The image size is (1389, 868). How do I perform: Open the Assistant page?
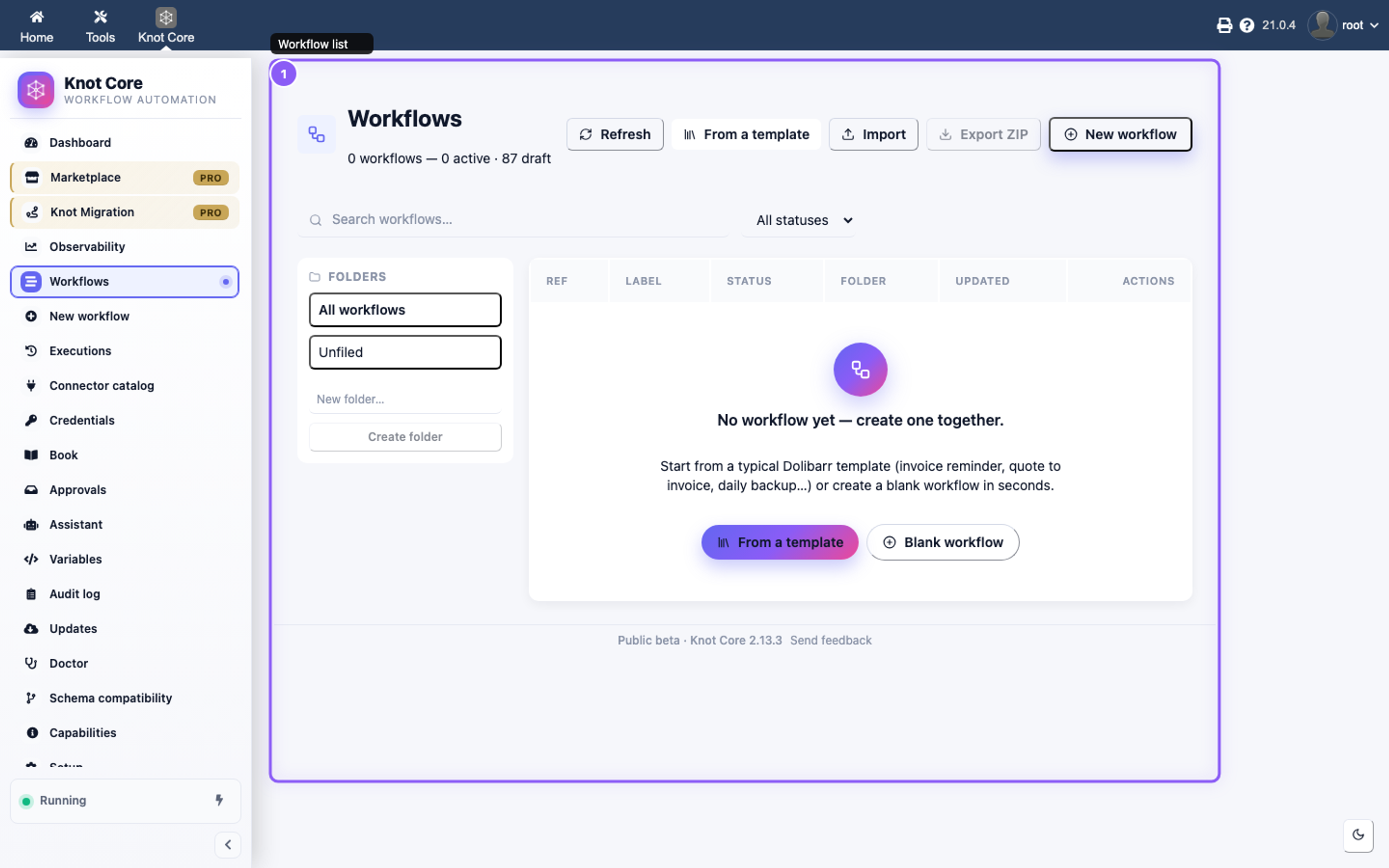(124, 525)
